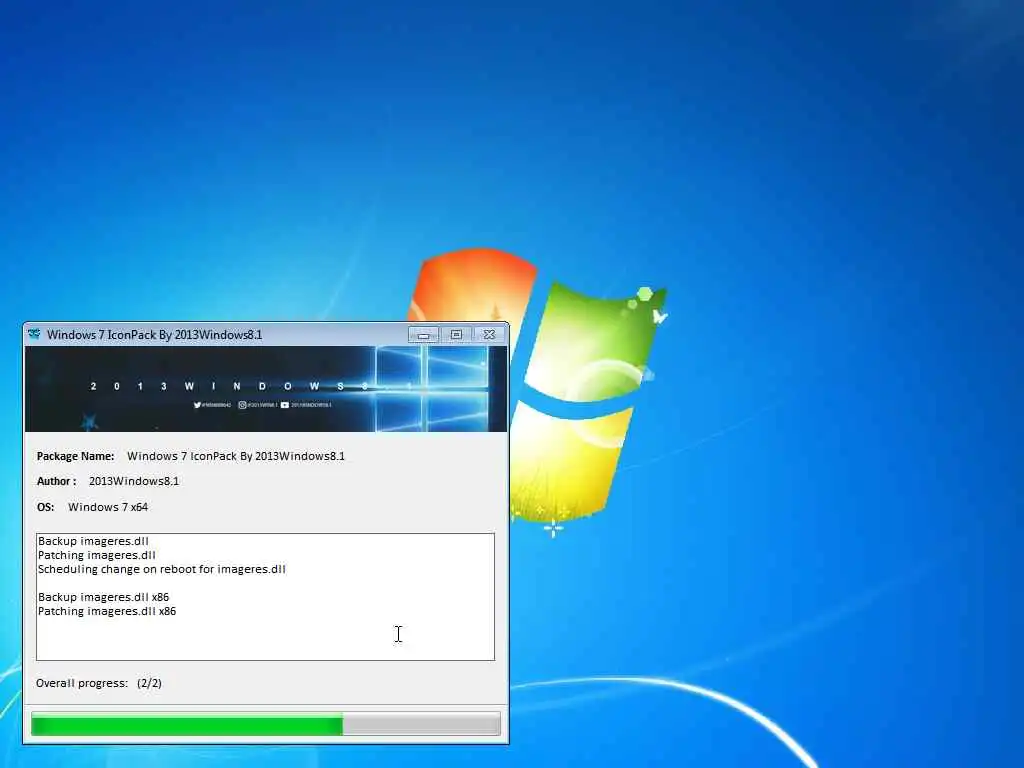This screenshot has height=768, width=1024.
Task: Maximize the IconPack installer window
Action: pos(456,334)
